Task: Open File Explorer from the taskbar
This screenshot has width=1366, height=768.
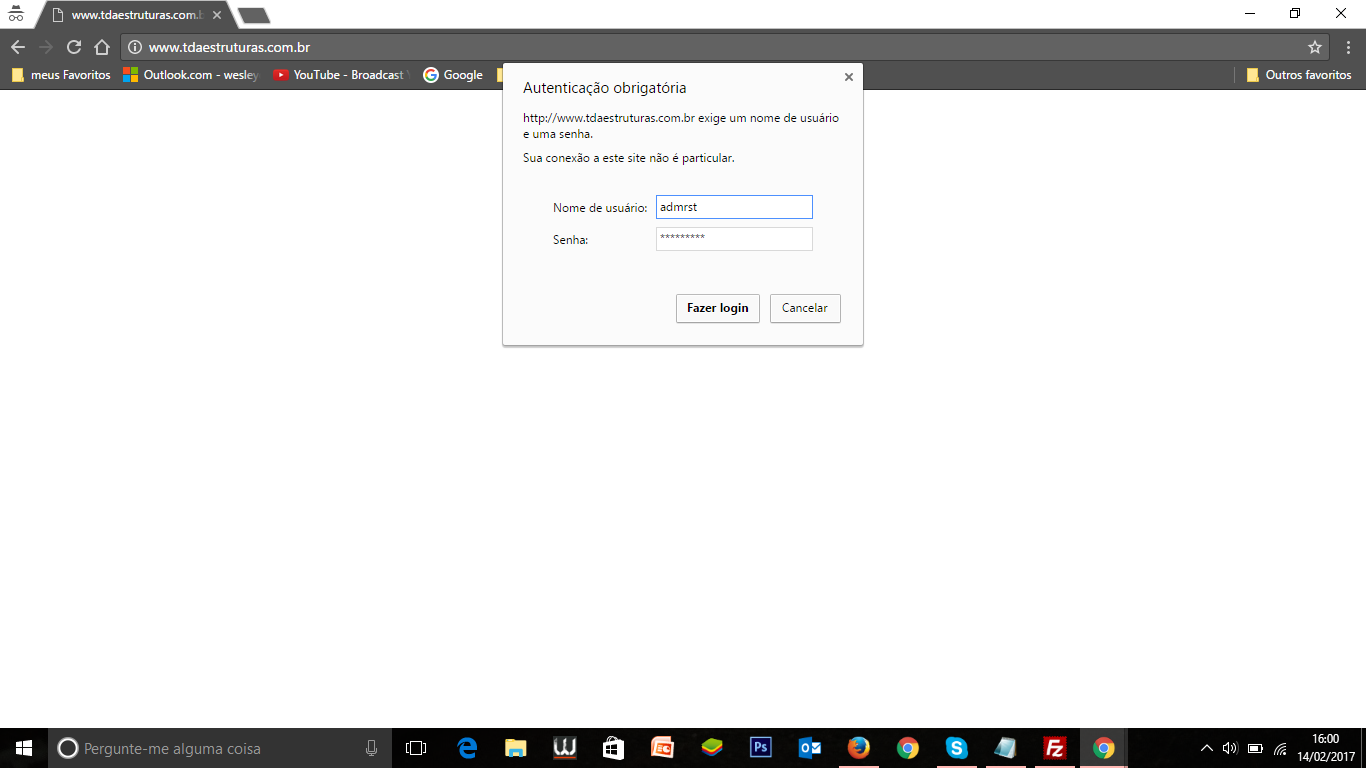Action: coord(516,748)
